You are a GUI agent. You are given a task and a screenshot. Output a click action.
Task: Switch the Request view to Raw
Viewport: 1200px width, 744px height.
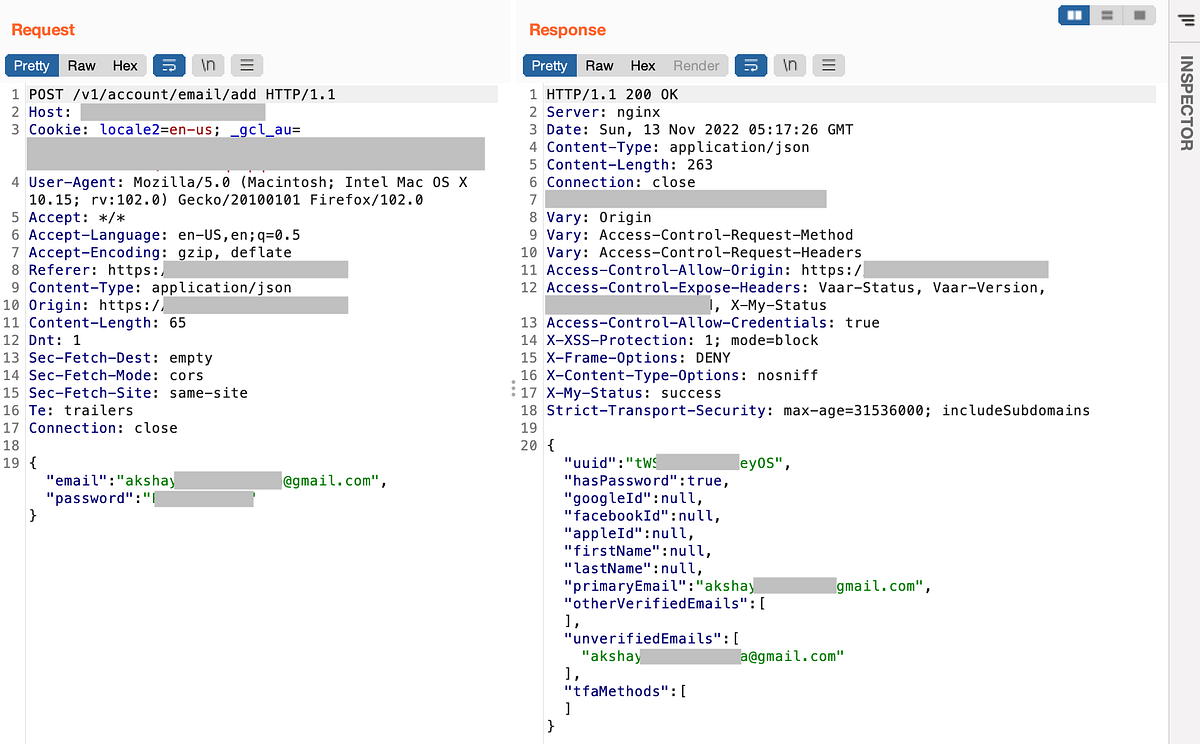tap(81, 65)
